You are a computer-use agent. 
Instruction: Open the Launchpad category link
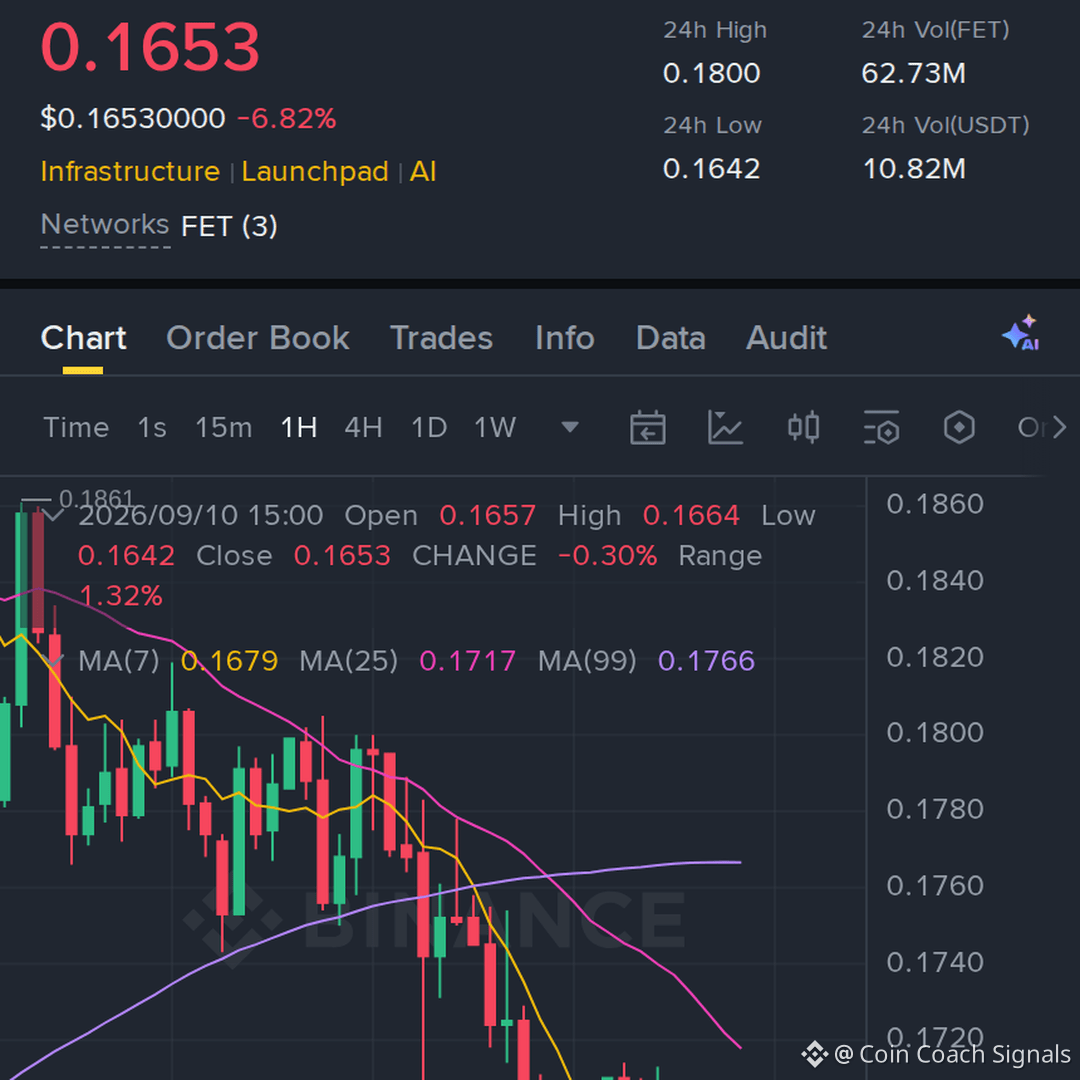[x=315, y=172]
